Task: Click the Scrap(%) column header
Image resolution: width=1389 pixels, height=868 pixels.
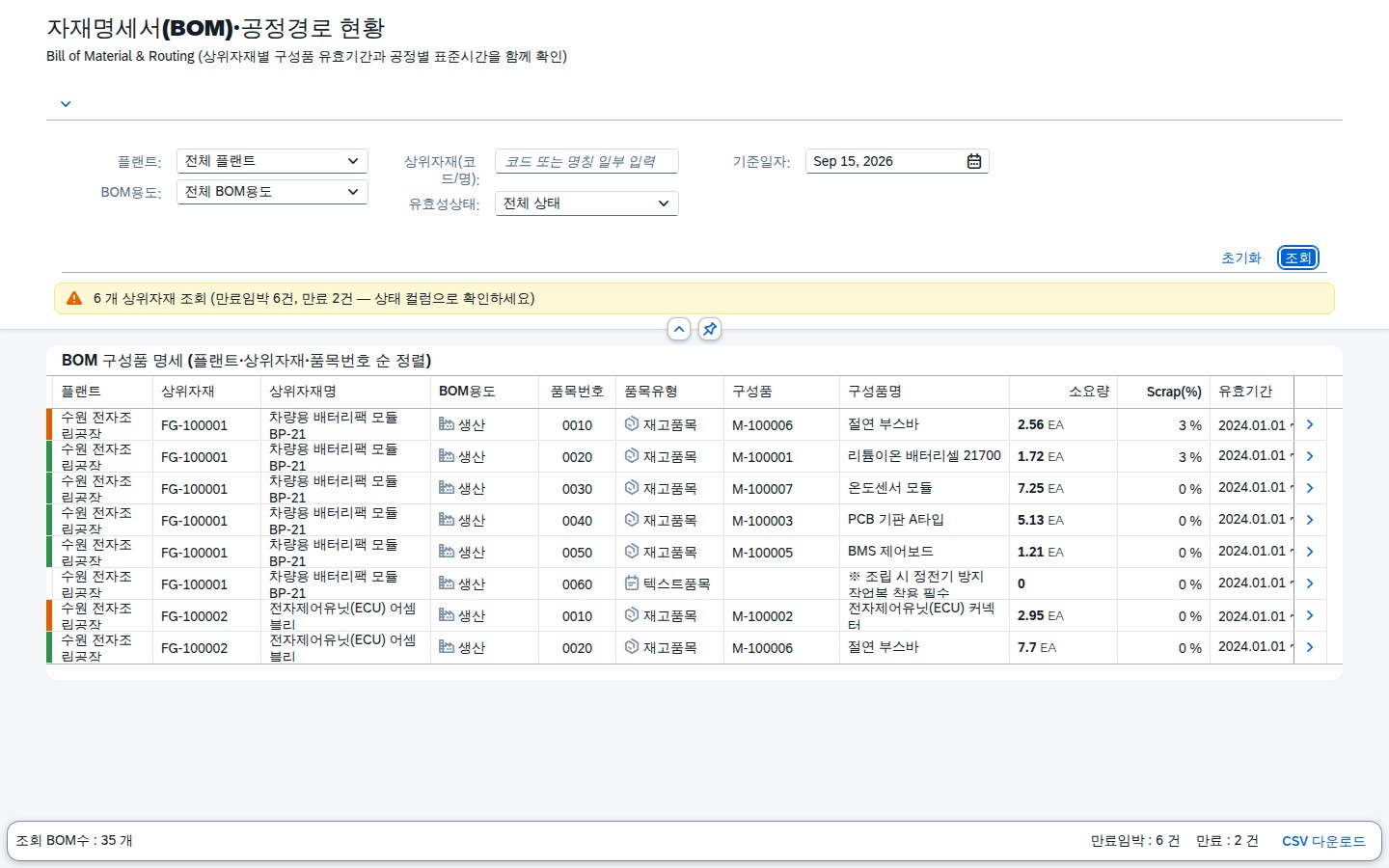Action: tap(1163, 392)
